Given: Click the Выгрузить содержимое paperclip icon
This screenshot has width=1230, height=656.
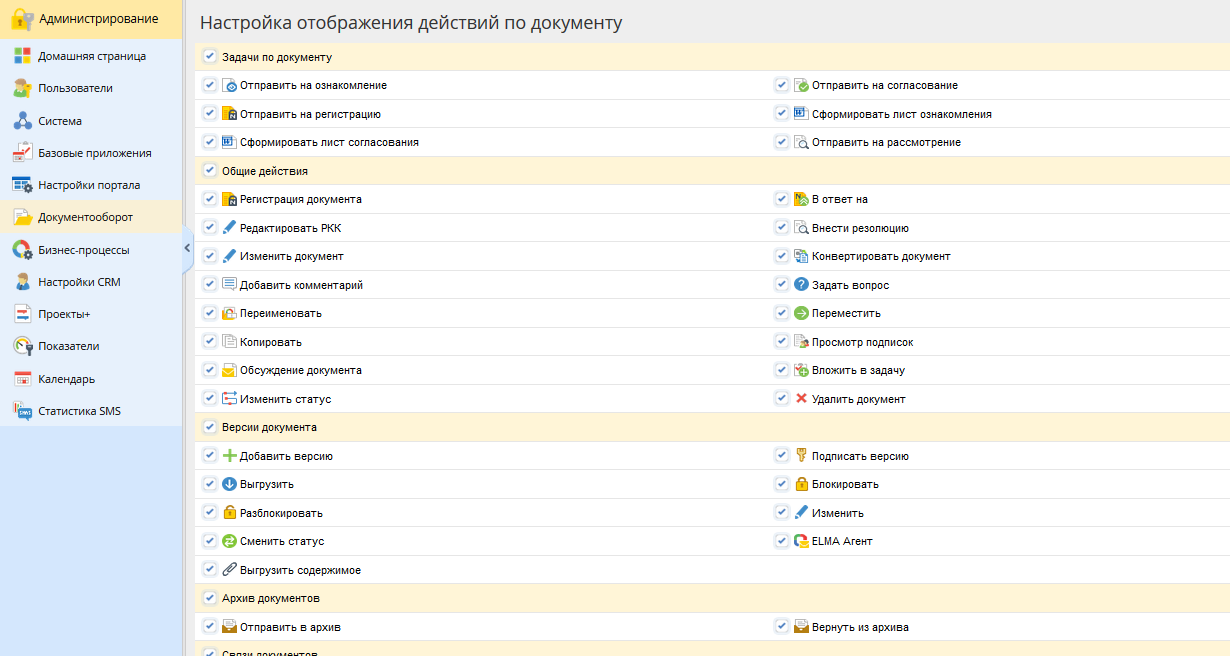Looking at the screenshot, I should coord(229,570).
